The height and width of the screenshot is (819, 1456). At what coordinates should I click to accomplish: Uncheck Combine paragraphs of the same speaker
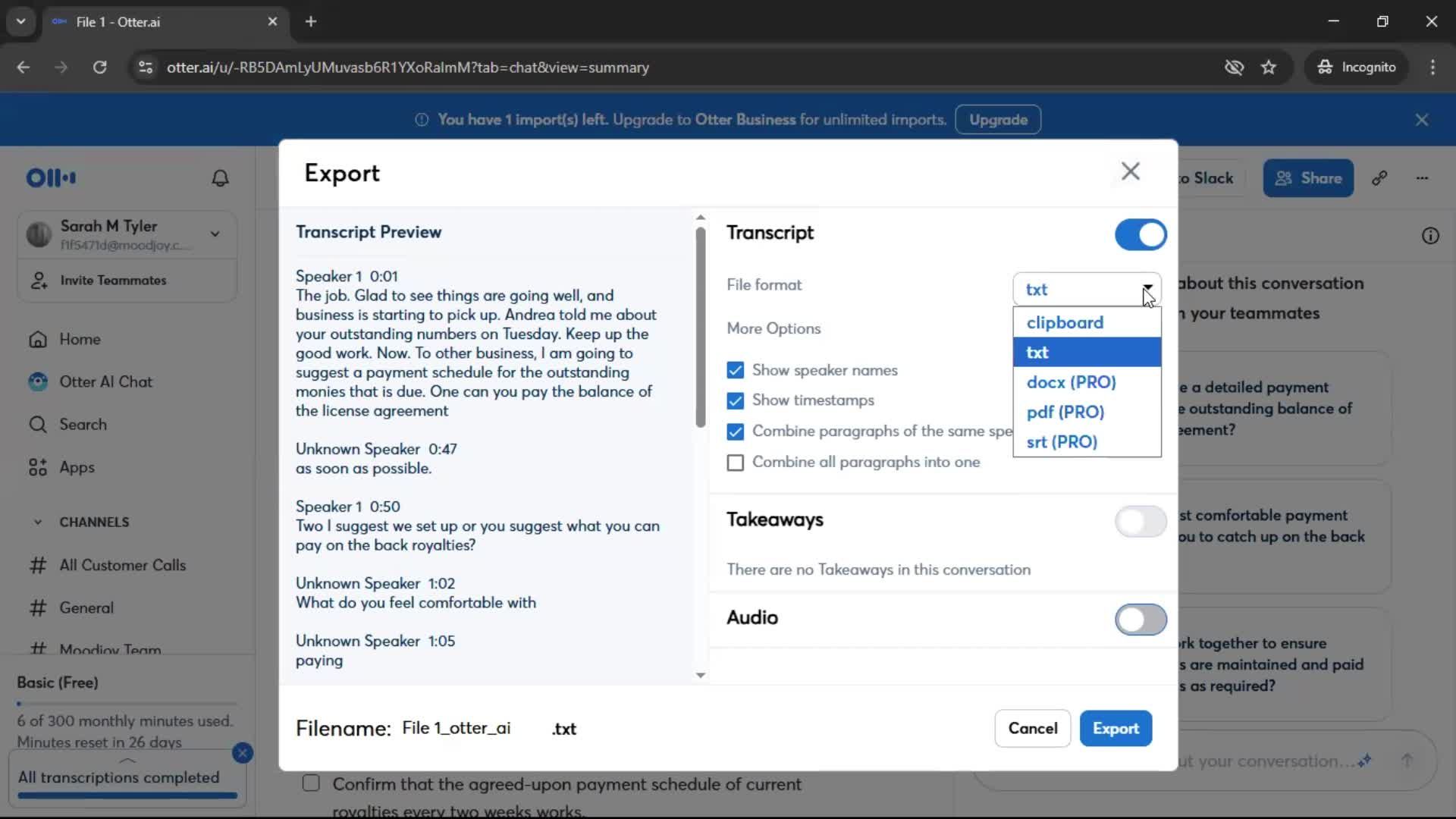(735, 431)
